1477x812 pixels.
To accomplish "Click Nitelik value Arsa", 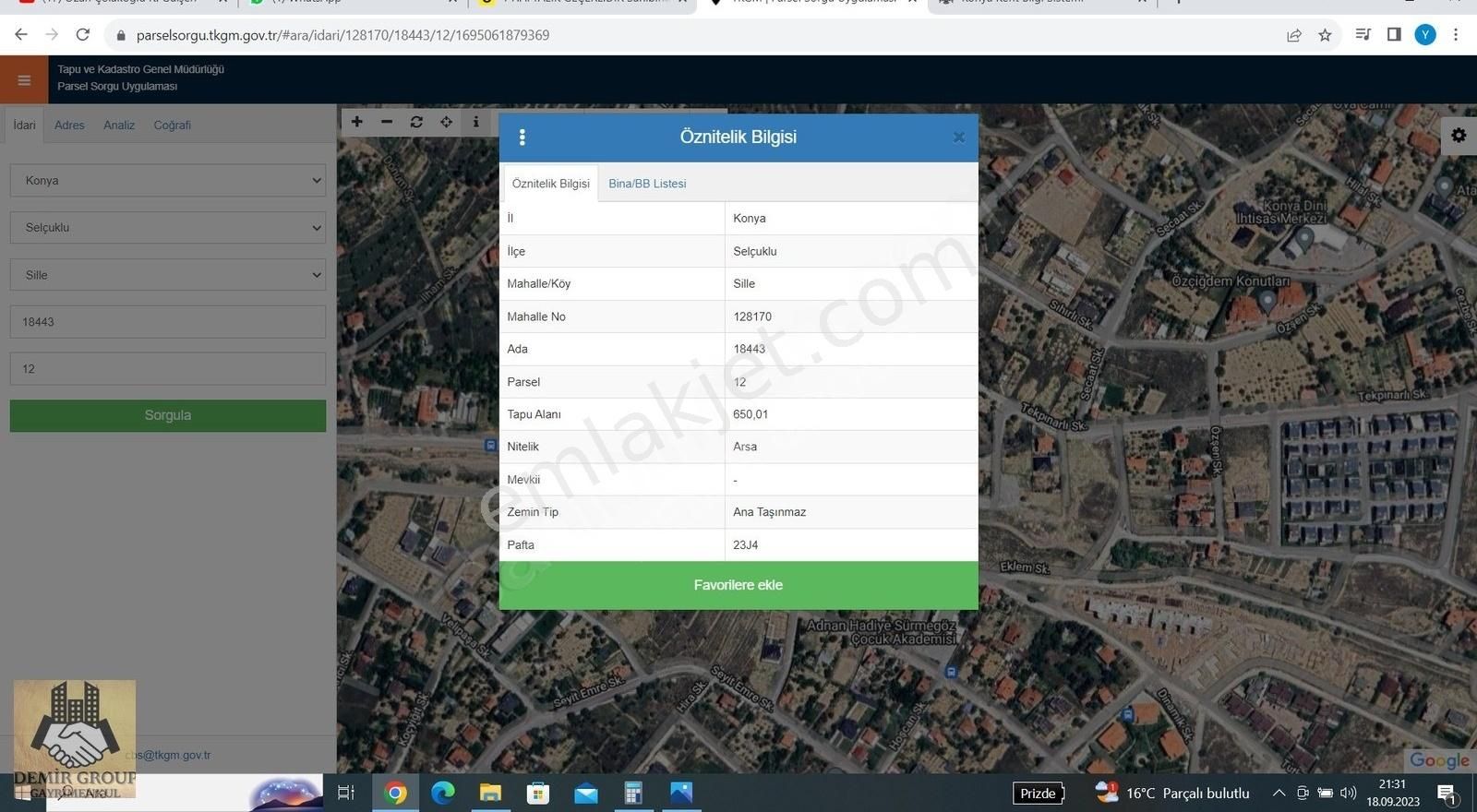I will coord(745,447).
